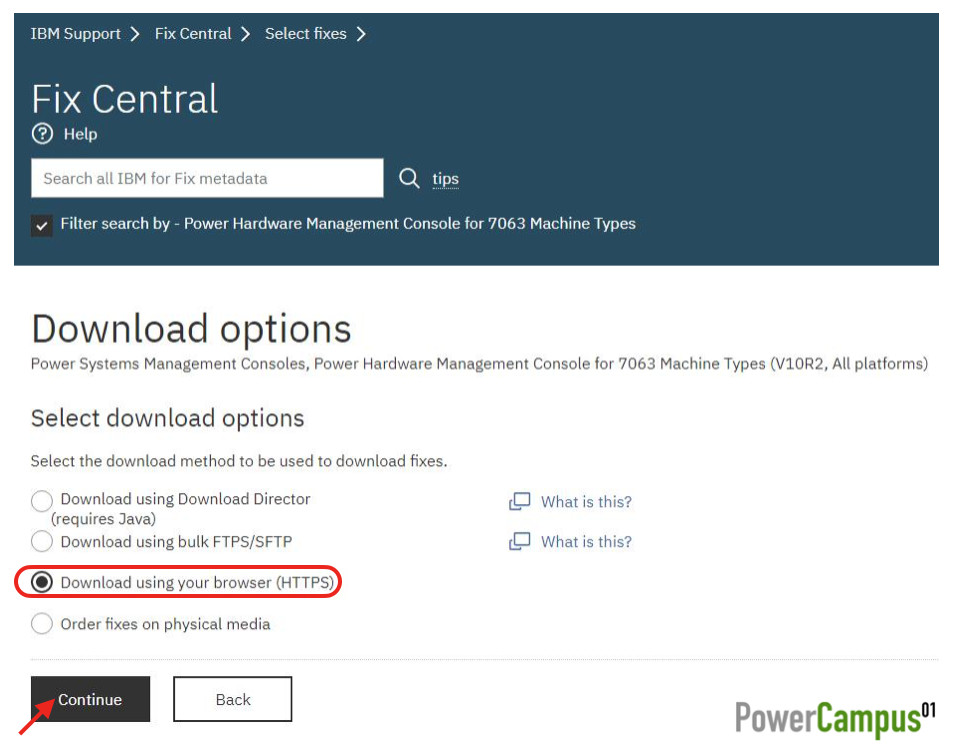
Task: Select Download using your browser (HTTPS)
Action: click(42, 582)
